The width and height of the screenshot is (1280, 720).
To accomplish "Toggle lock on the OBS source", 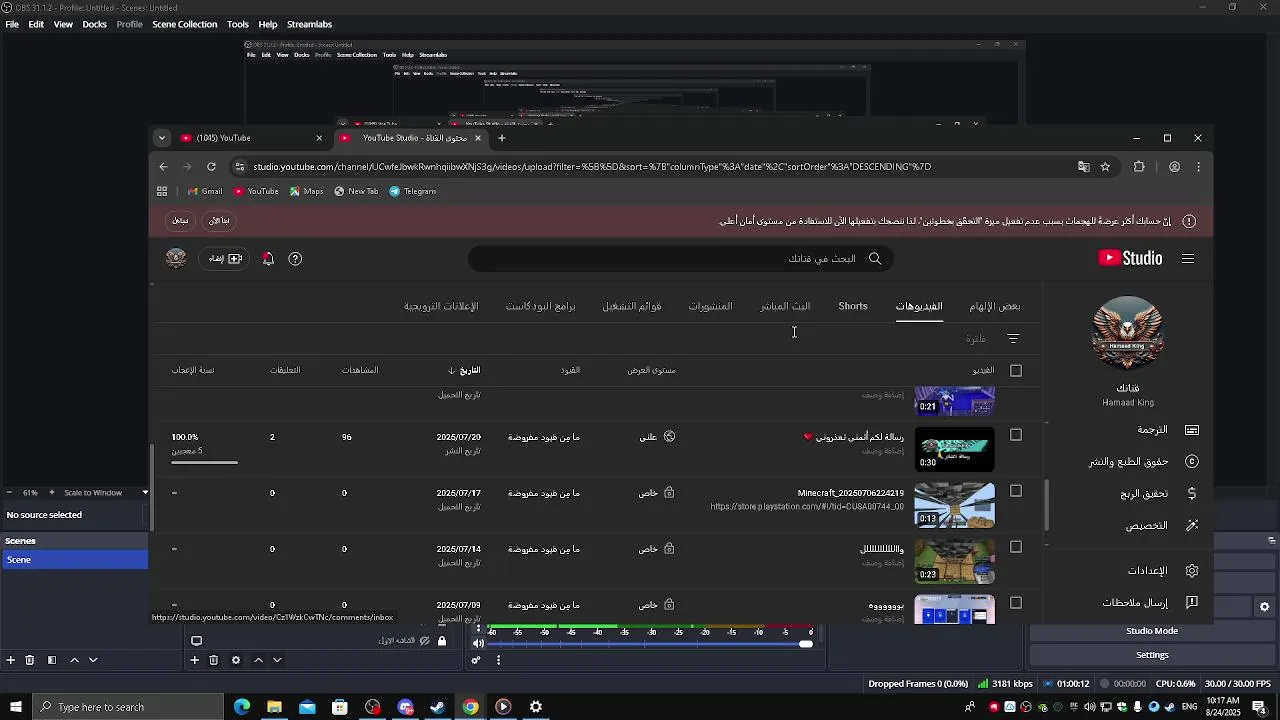I will click(442, 641).
